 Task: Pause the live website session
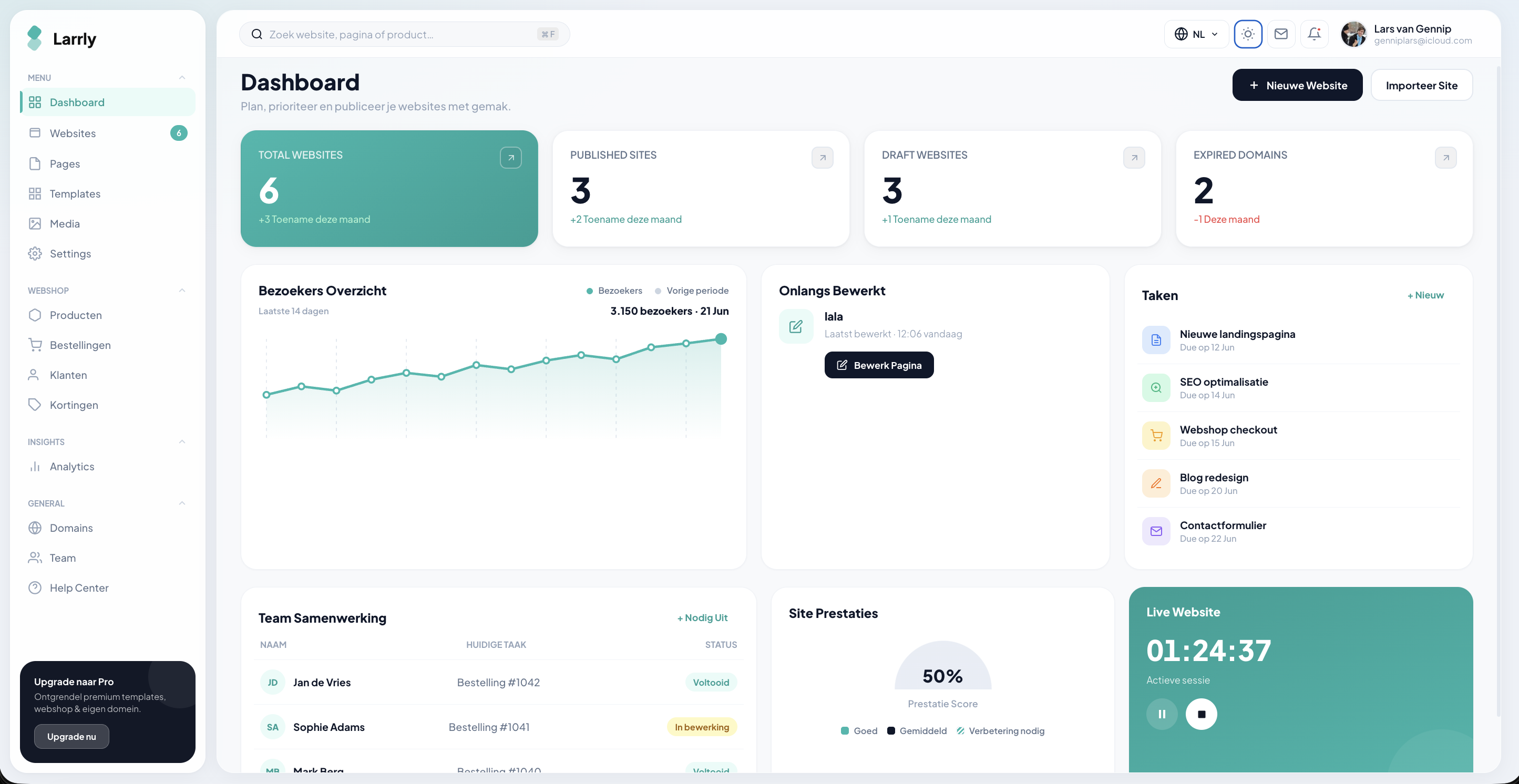(x=1162, y=714)
